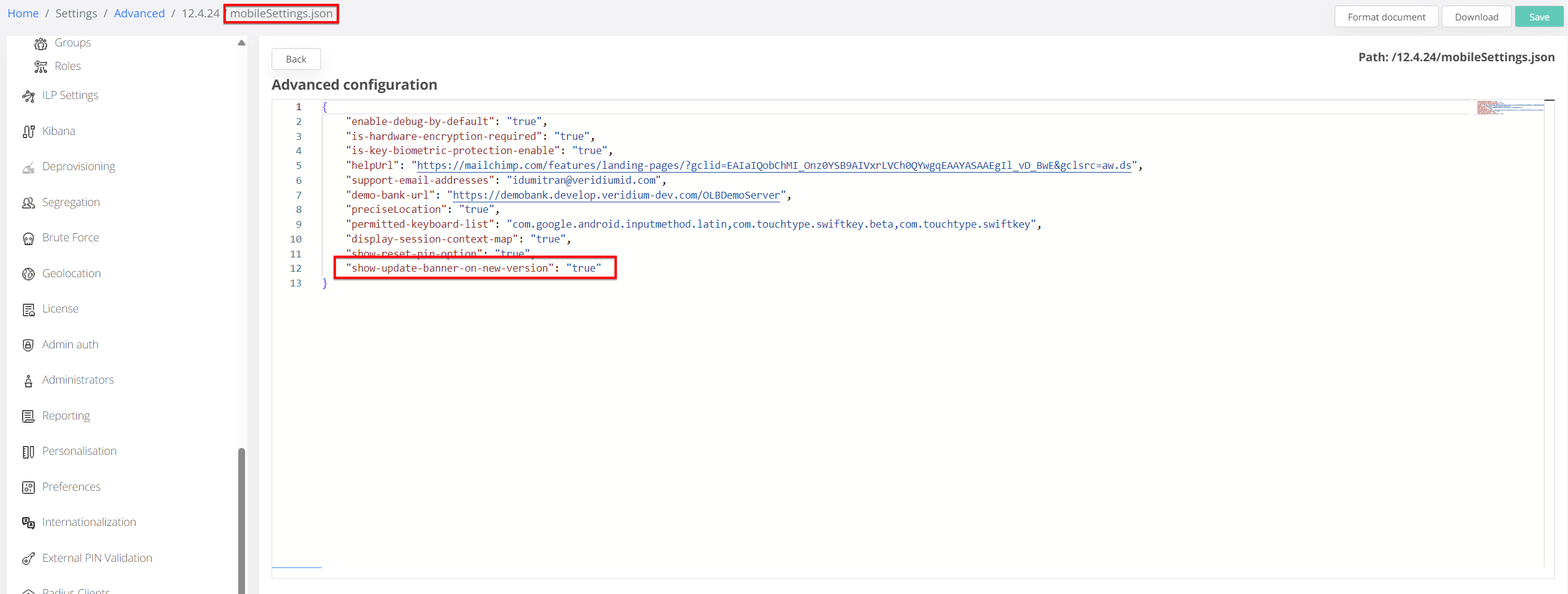Click the Geolocation globe icon

tap(28, 273)
